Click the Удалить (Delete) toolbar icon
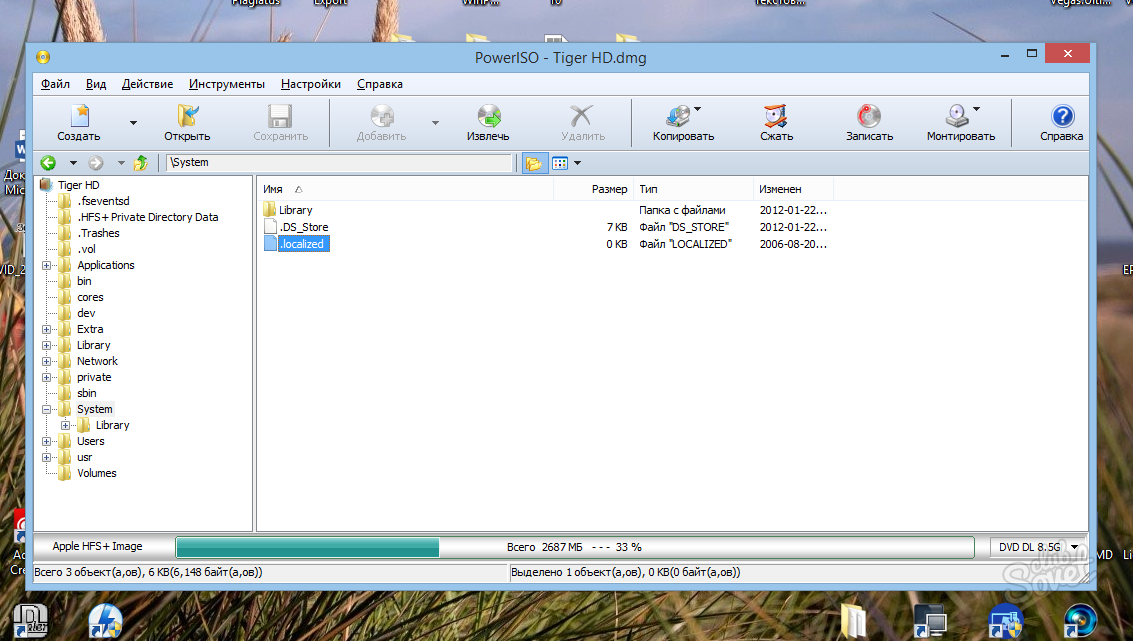 [582, 116]
